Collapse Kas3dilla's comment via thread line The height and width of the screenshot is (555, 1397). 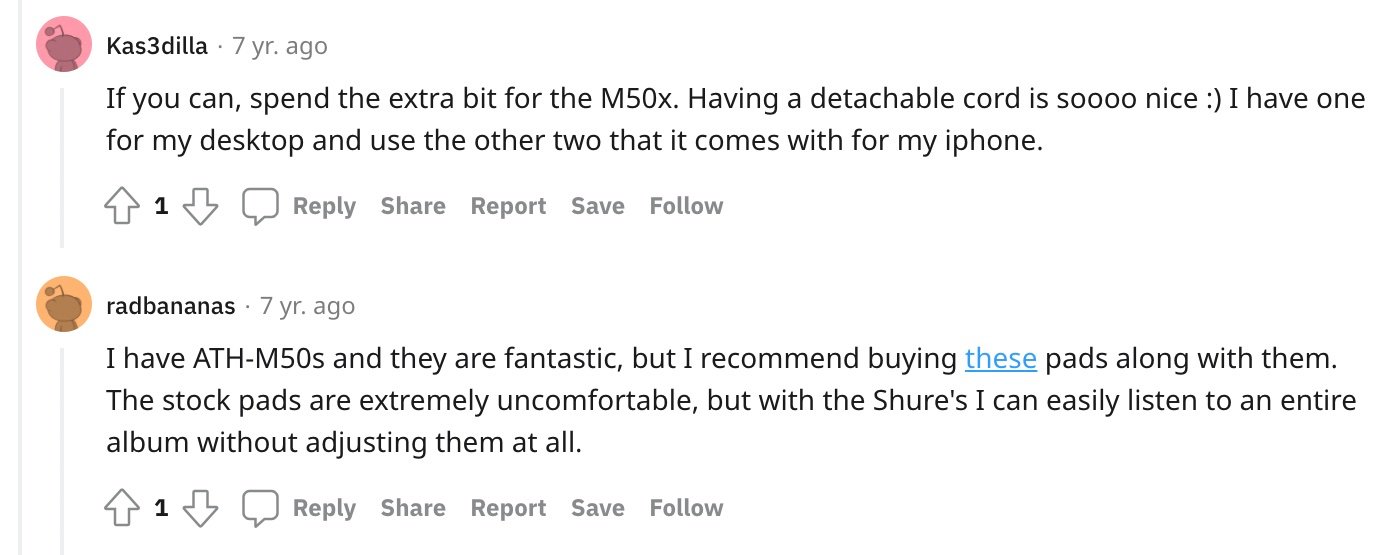[x=63, y=167]
